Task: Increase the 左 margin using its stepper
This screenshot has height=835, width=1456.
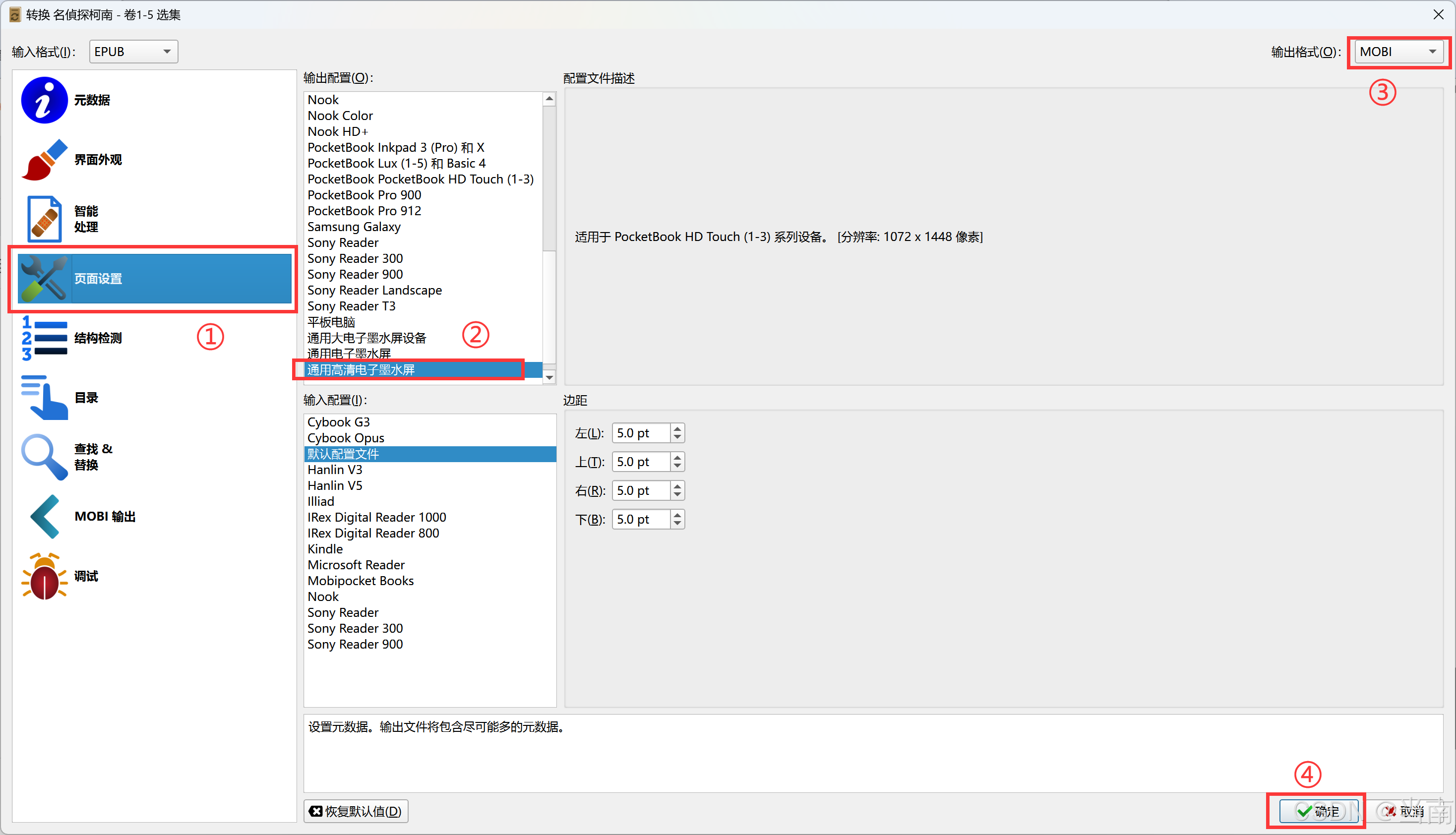Action: coord(677,429)
